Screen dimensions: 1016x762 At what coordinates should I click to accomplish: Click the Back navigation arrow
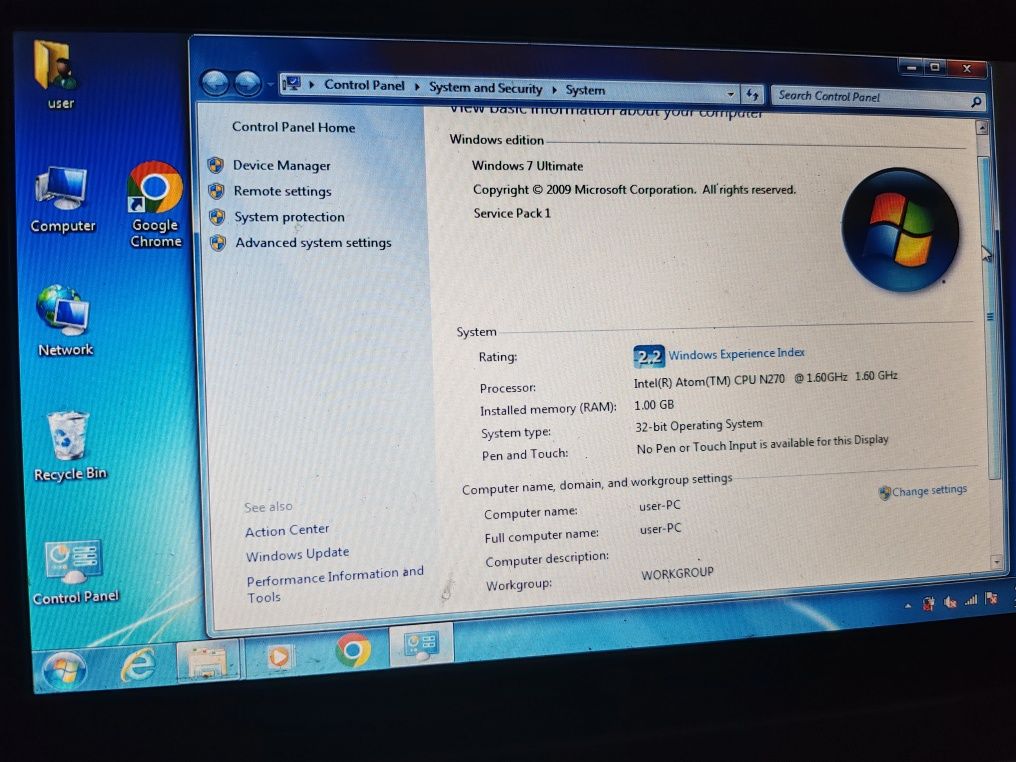tap(215, 82)
